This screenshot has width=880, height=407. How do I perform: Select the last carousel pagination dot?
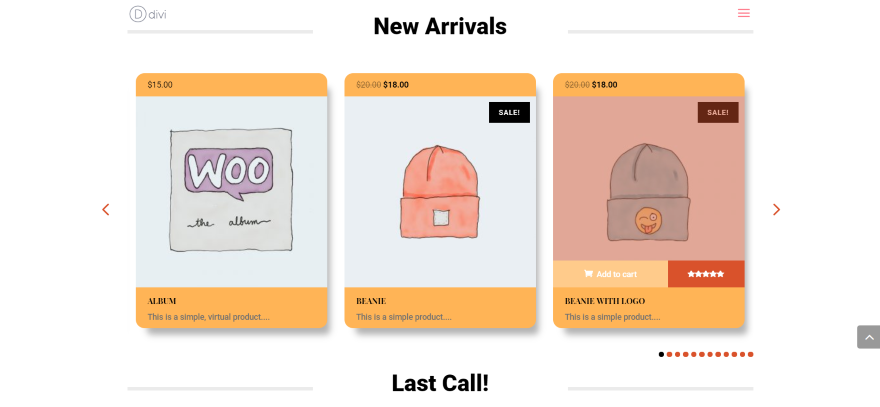750,354
